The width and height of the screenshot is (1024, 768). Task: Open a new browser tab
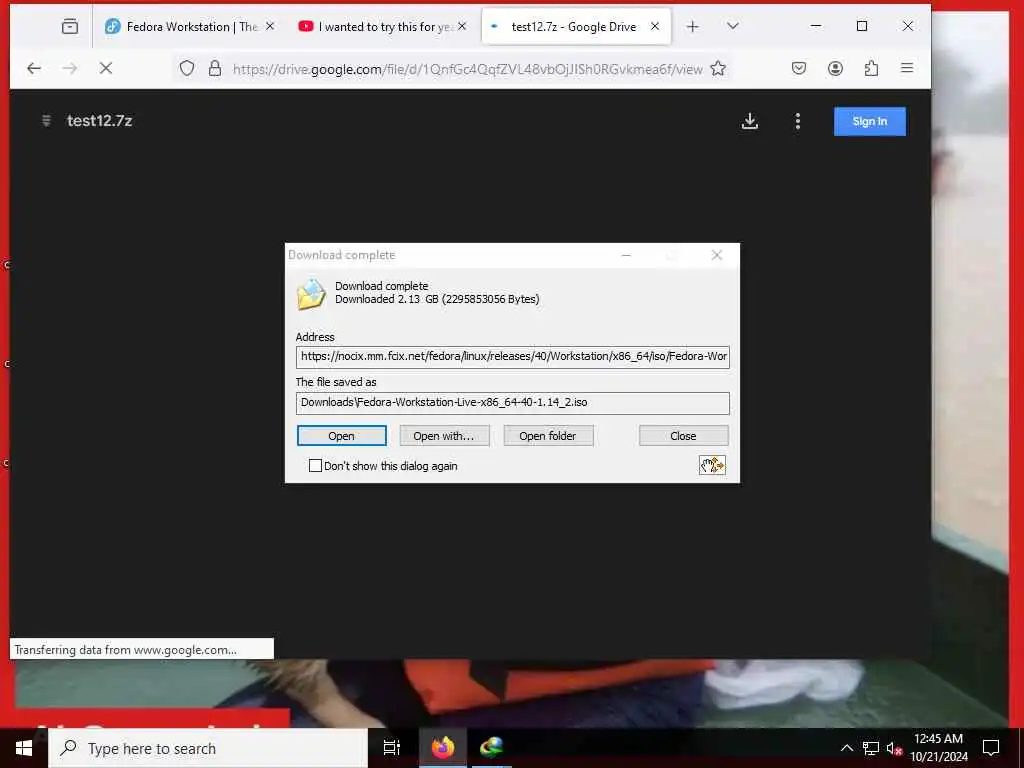[693, 26]
